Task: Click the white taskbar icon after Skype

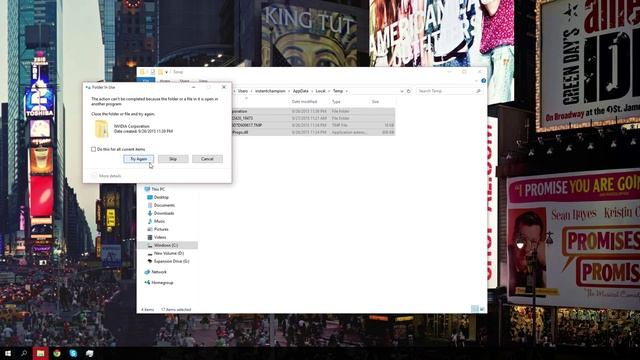Action: (89, 353)
